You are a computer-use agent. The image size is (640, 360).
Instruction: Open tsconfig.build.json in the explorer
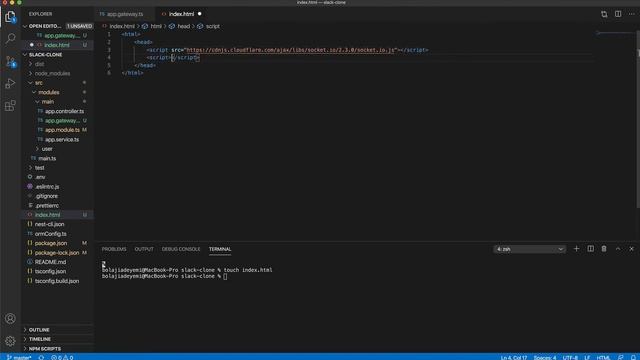[x=57, y=281]
